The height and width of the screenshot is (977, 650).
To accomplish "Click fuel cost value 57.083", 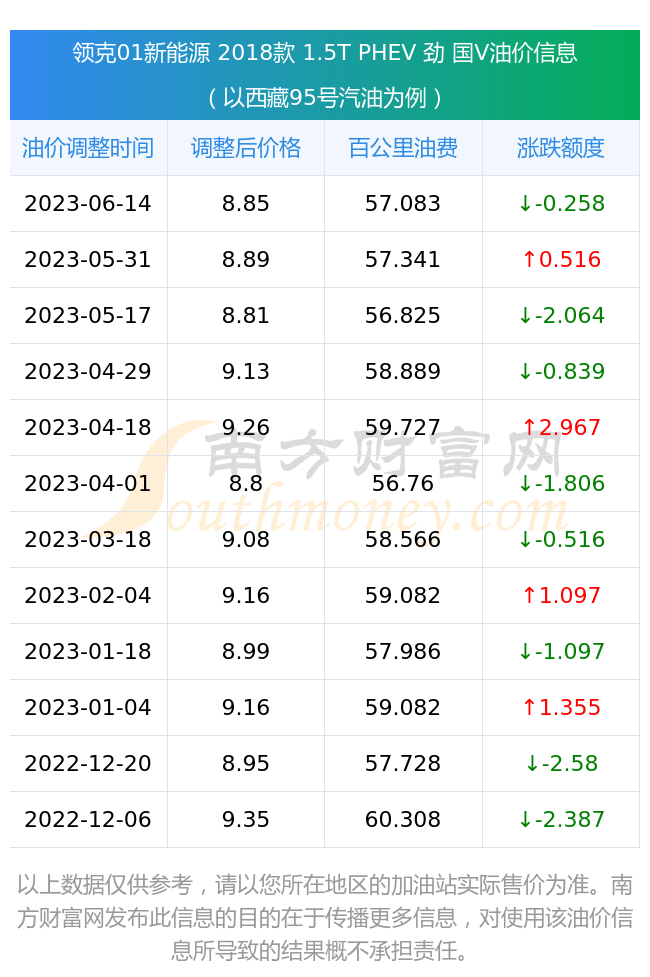I will 403,203.
